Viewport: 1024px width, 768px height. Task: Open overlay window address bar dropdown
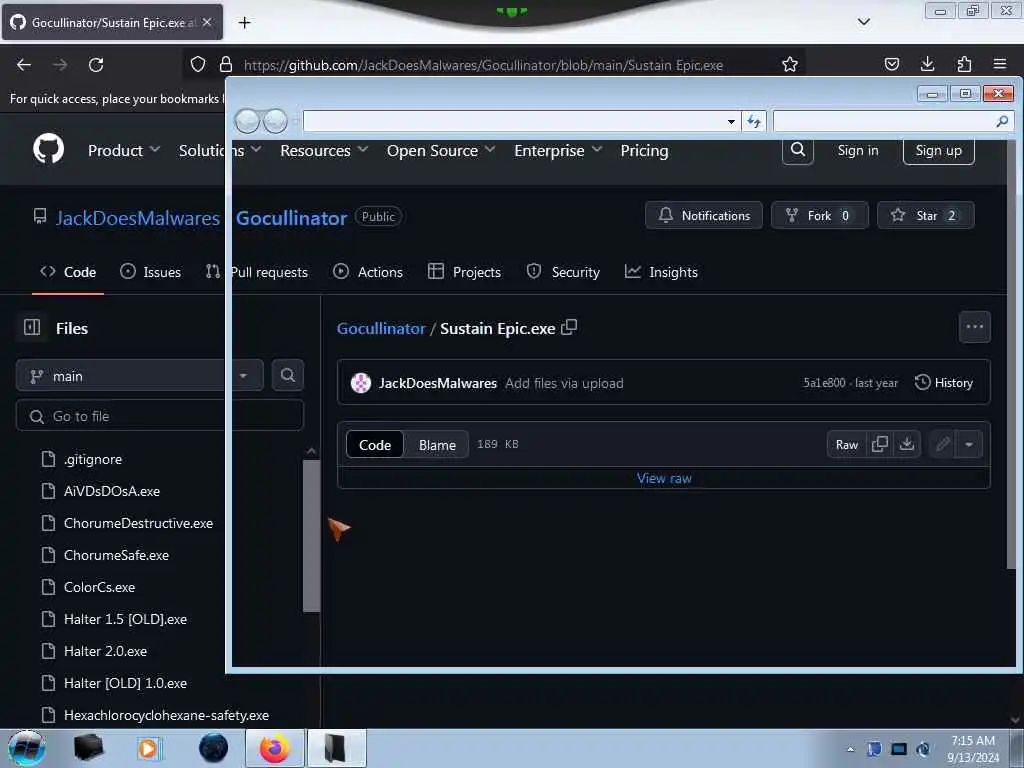click(x=731, y=121)
